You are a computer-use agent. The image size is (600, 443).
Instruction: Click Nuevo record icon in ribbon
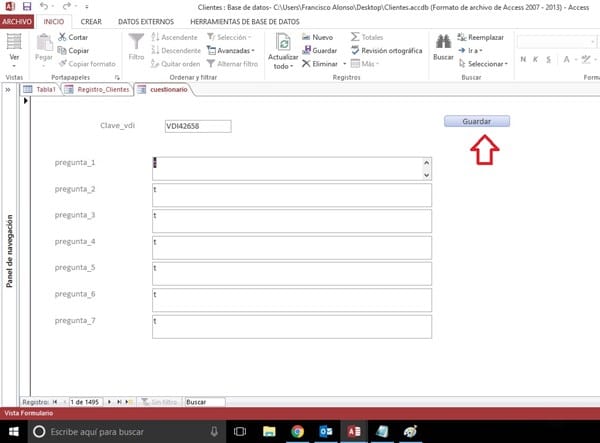click(306, 37)
